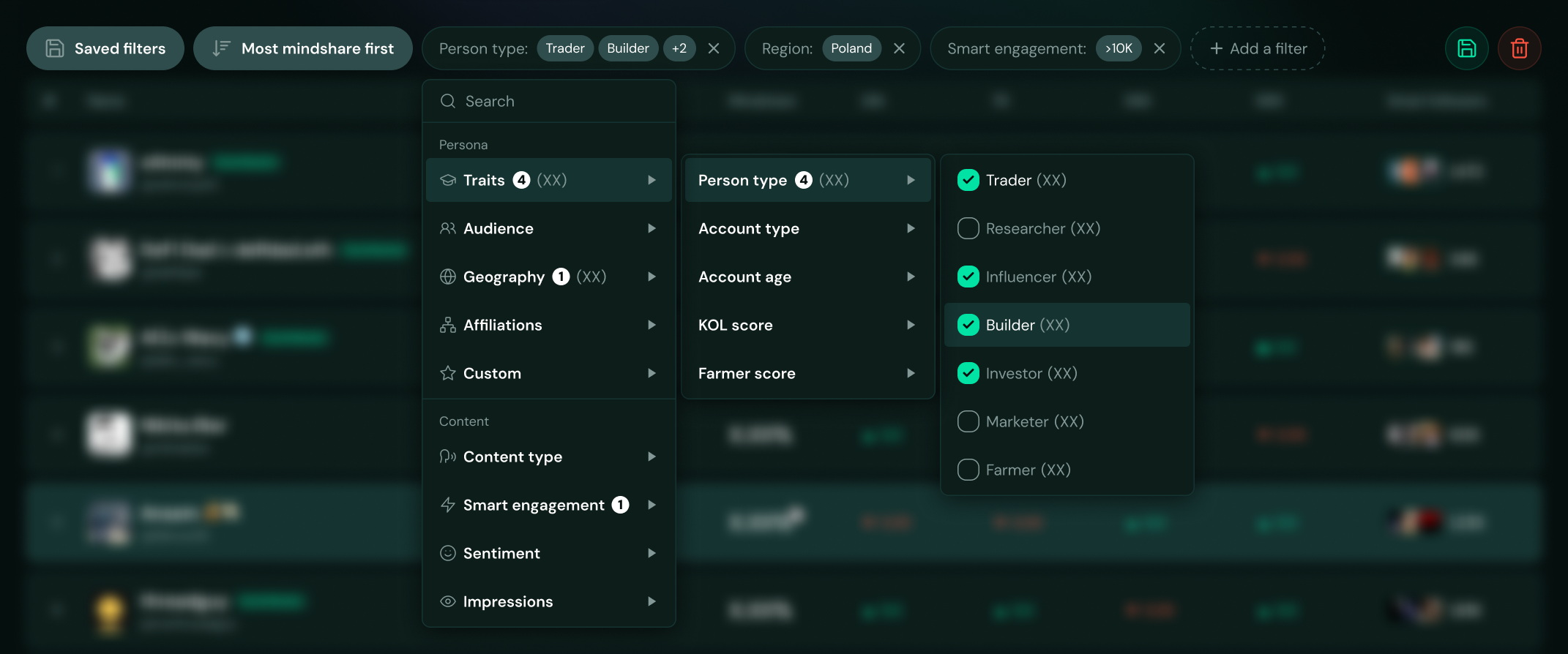Remove the Smart engagement filter with its X
Viewport: 1568px width, 654px height.
pos(1160,48)
